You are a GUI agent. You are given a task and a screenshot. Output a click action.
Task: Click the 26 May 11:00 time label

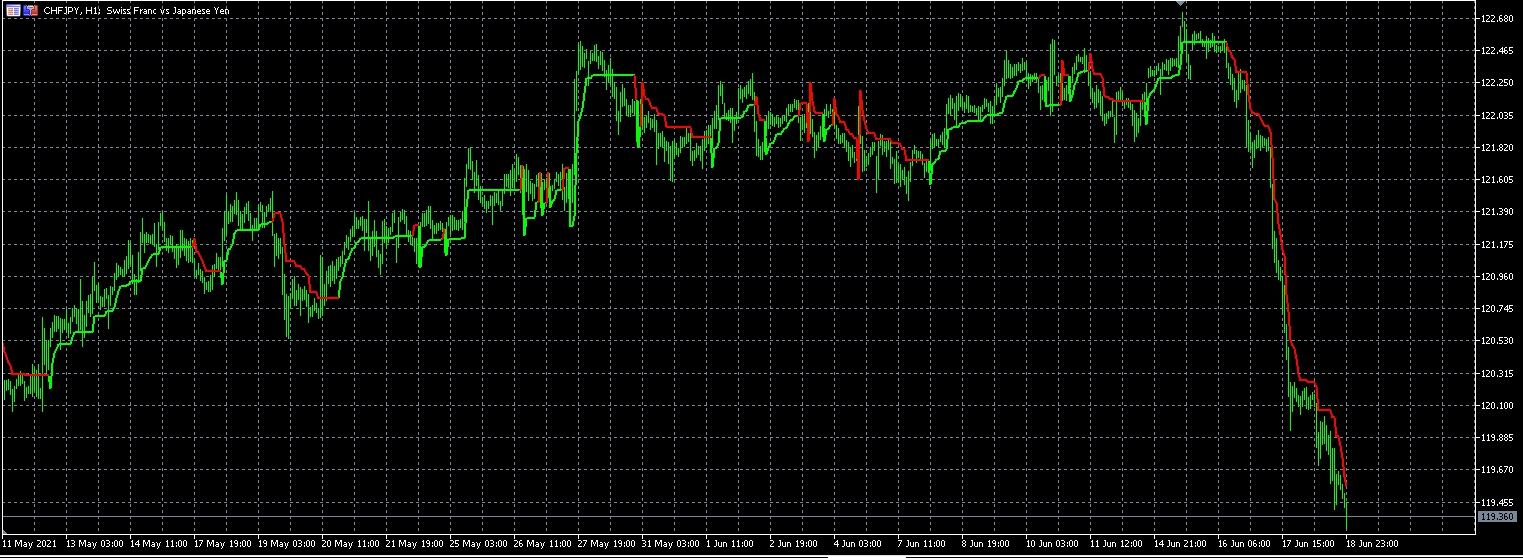pos(543,543)
